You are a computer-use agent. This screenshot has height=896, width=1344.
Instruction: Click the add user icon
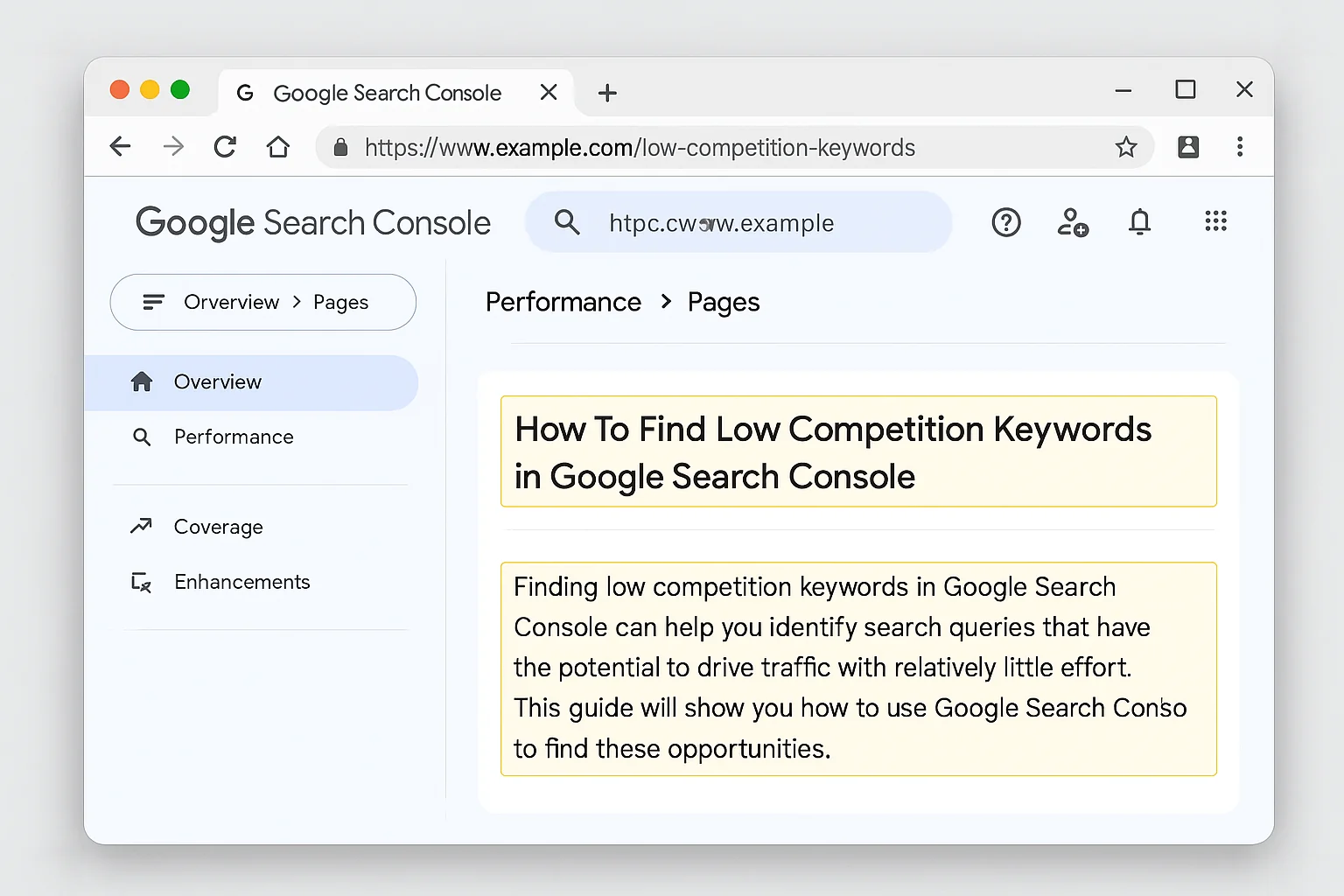[x=1073, y=223]
